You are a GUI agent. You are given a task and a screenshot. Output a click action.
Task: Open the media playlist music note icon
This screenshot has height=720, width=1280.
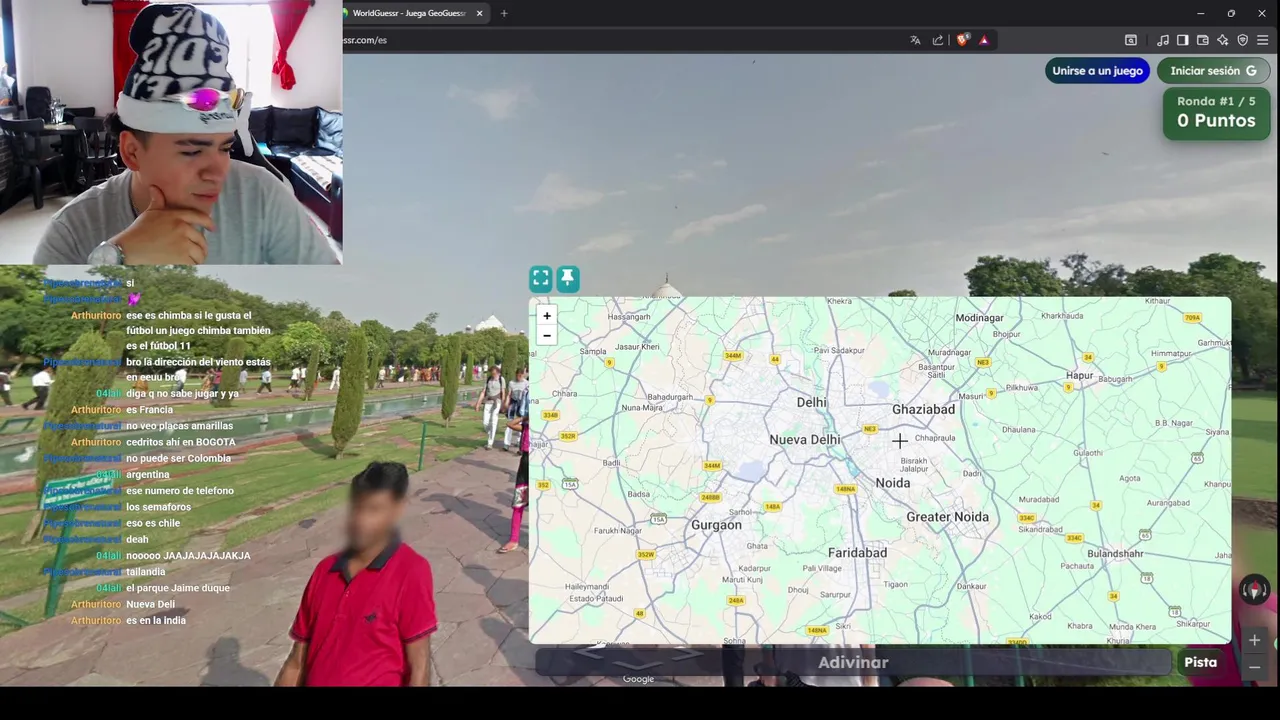point(1162,40)
